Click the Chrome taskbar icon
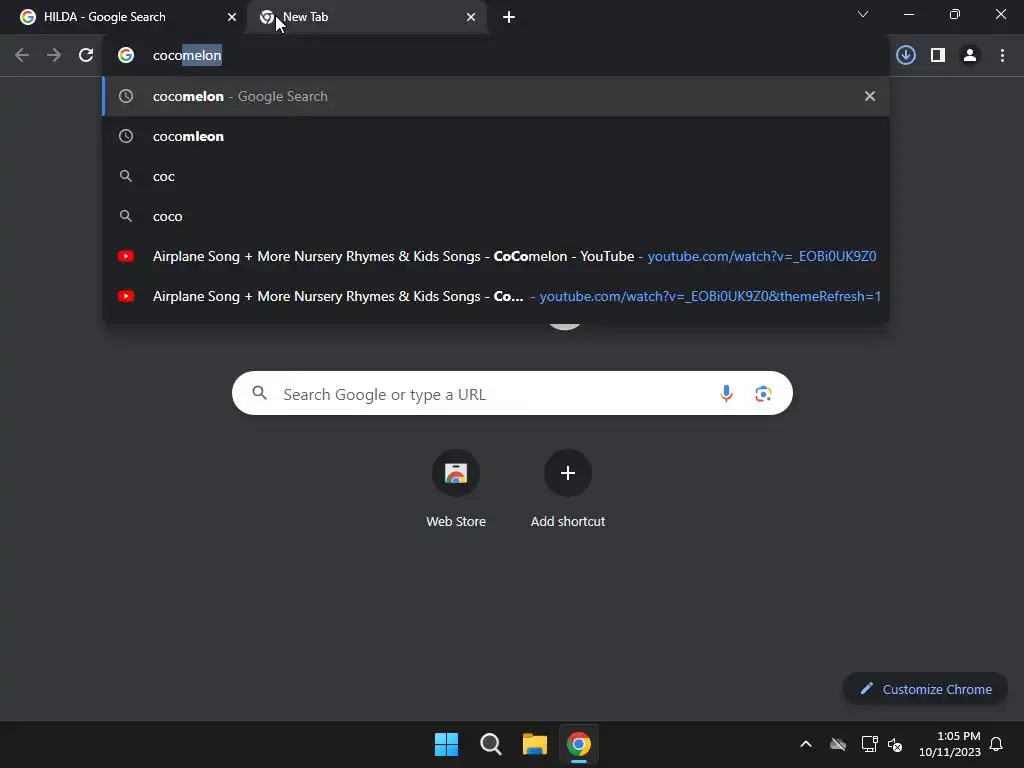This screenshot has height=768, width=1024. click(x=579, y=744)
